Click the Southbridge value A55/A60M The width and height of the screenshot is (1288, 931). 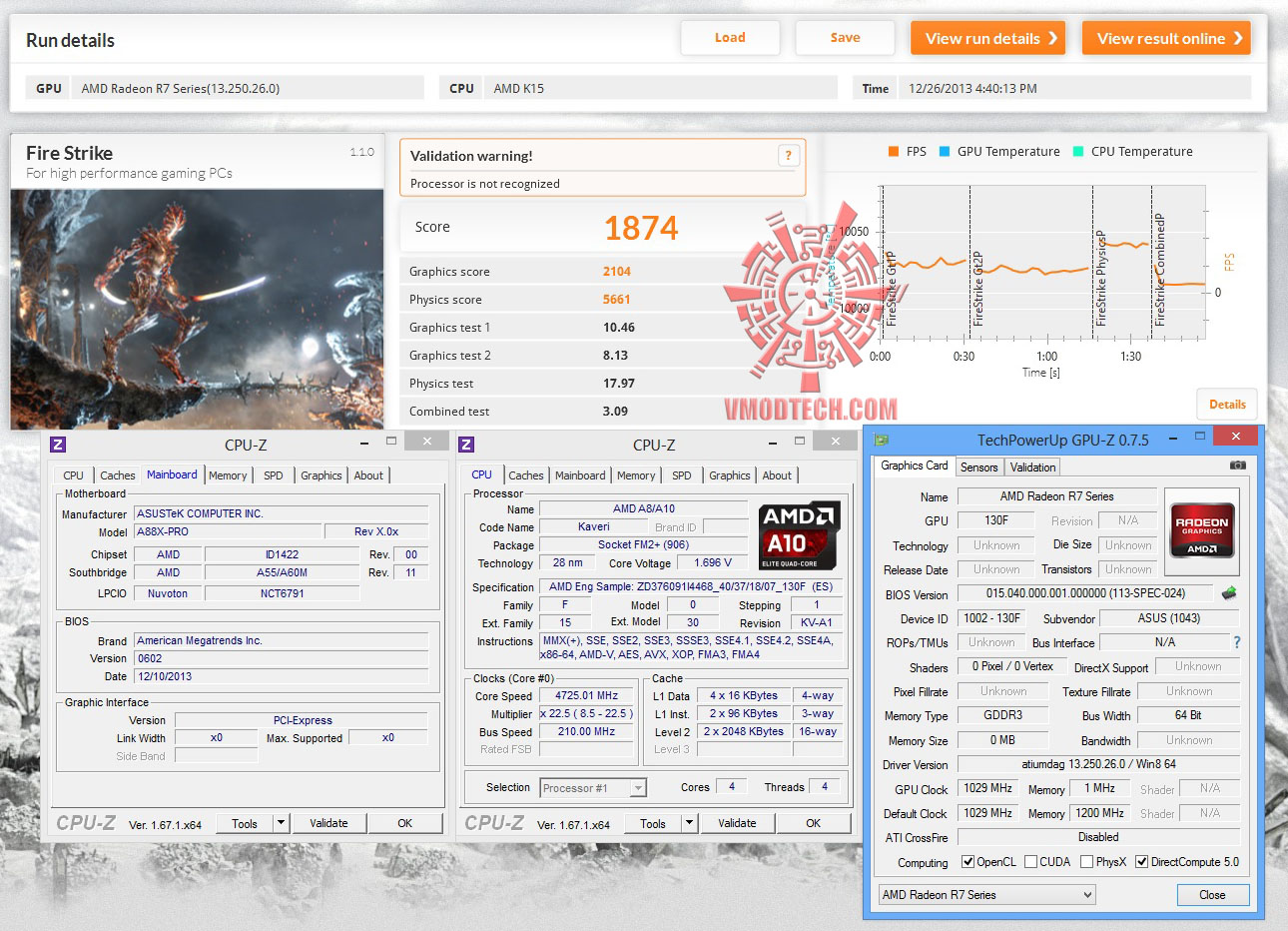click(282, 572)
